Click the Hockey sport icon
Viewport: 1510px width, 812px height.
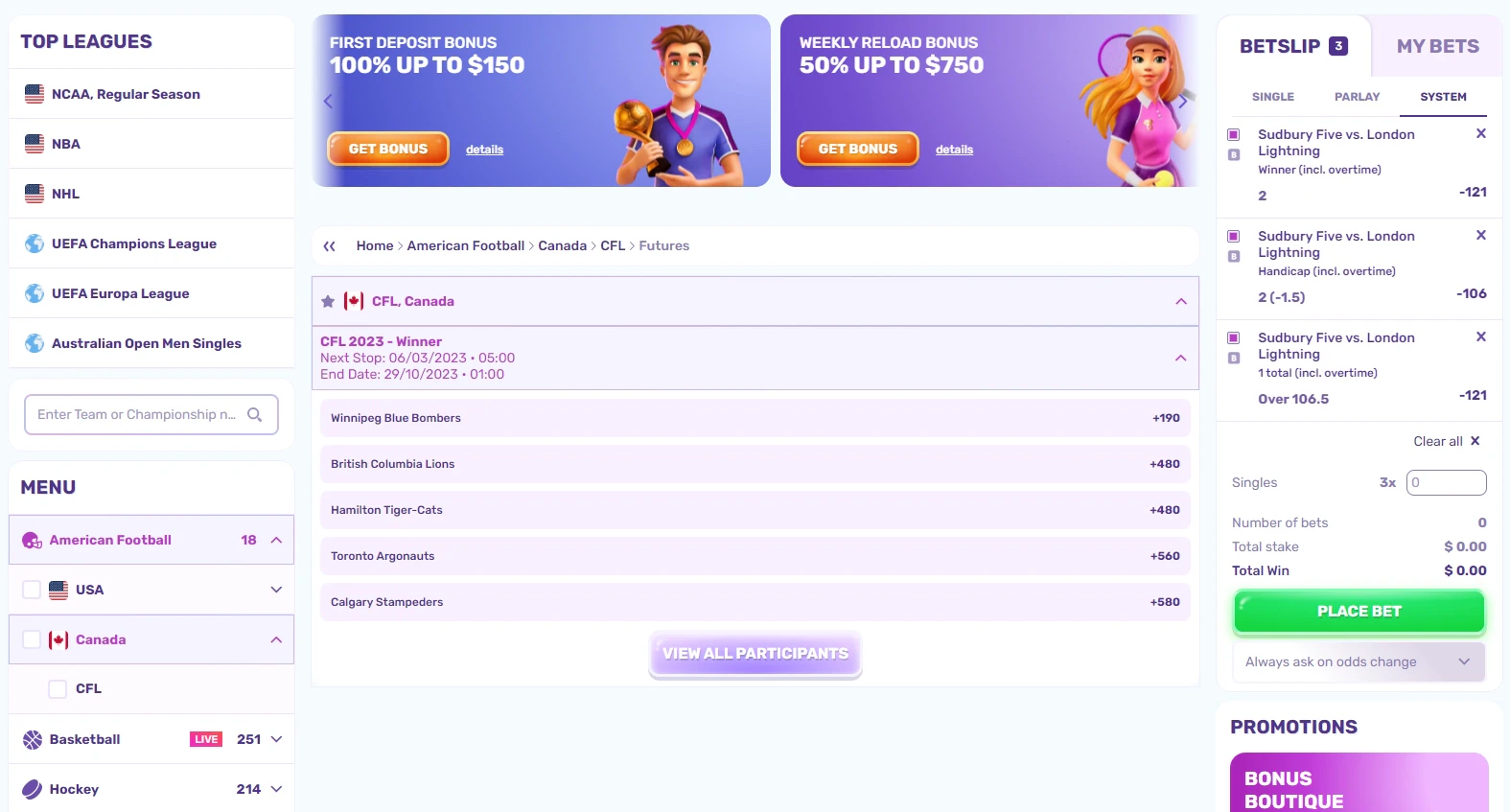[x=33, y=789]
